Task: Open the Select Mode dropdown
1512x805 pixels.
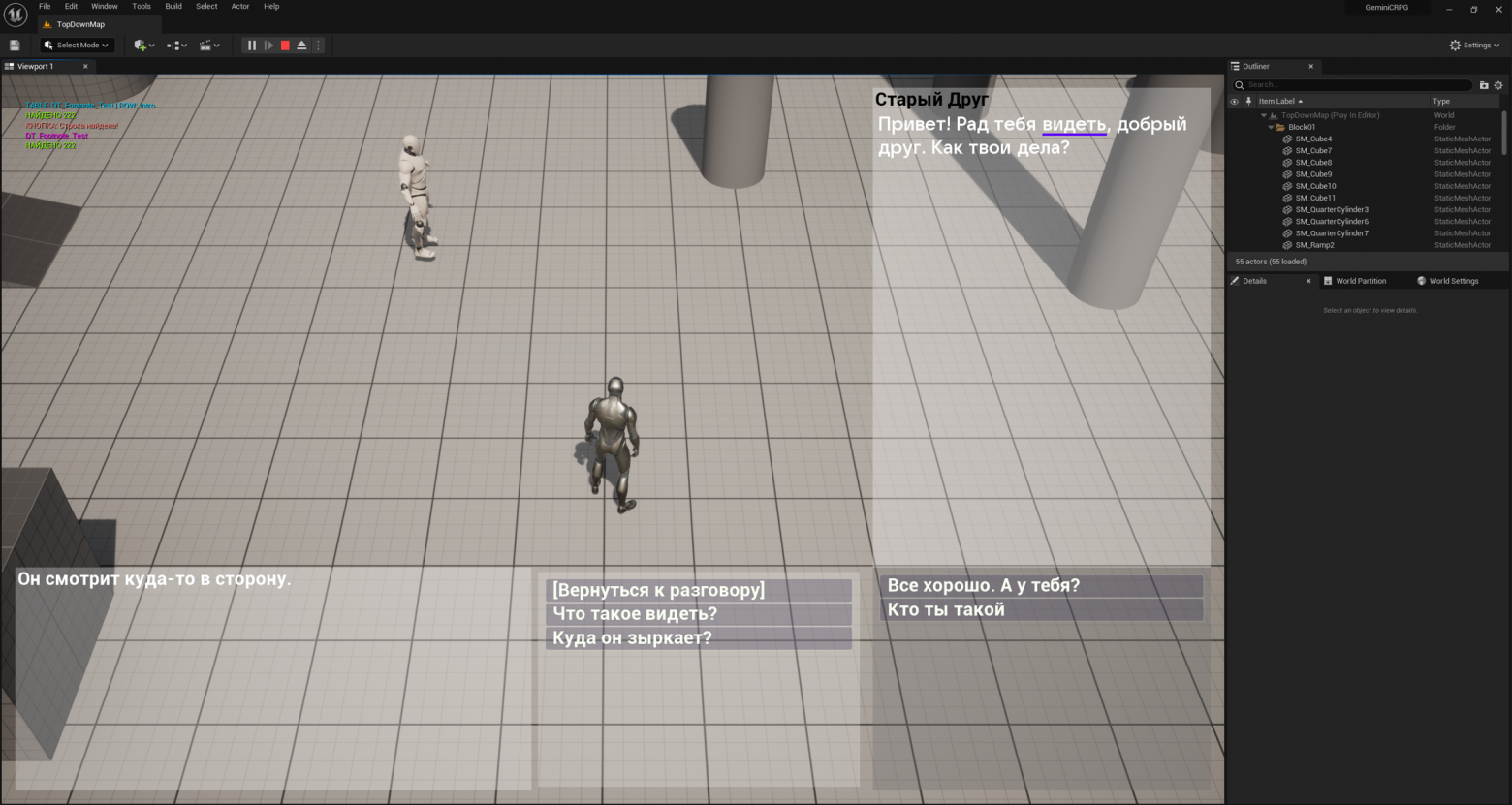Action: (77, 45)
